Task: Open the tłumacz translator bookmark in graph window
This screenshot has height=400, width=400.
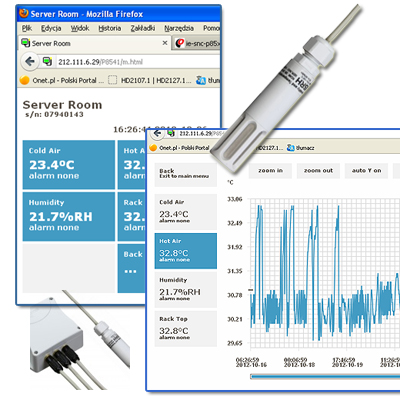Action: point(301,148)
